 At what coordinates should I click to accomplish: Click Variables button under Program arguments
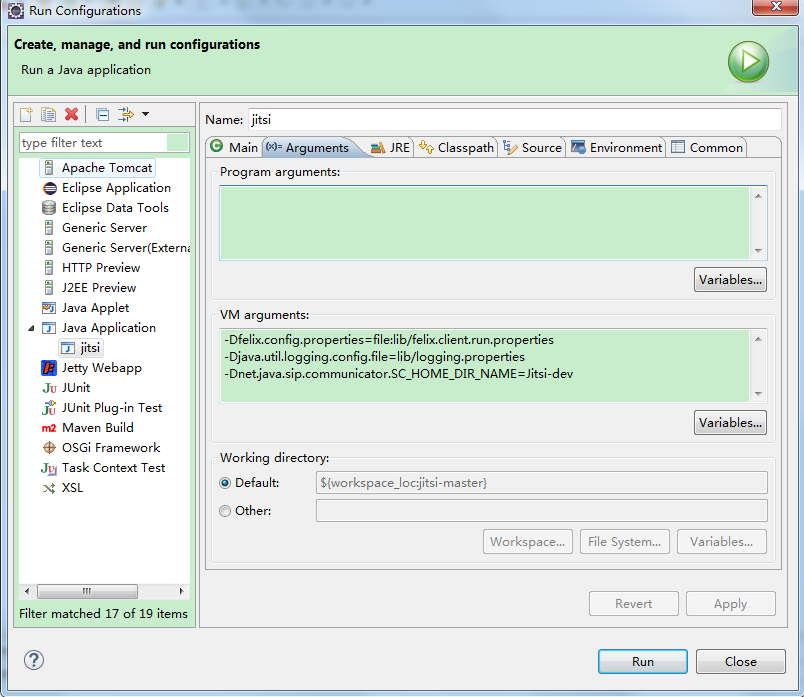tap(730, 280)
